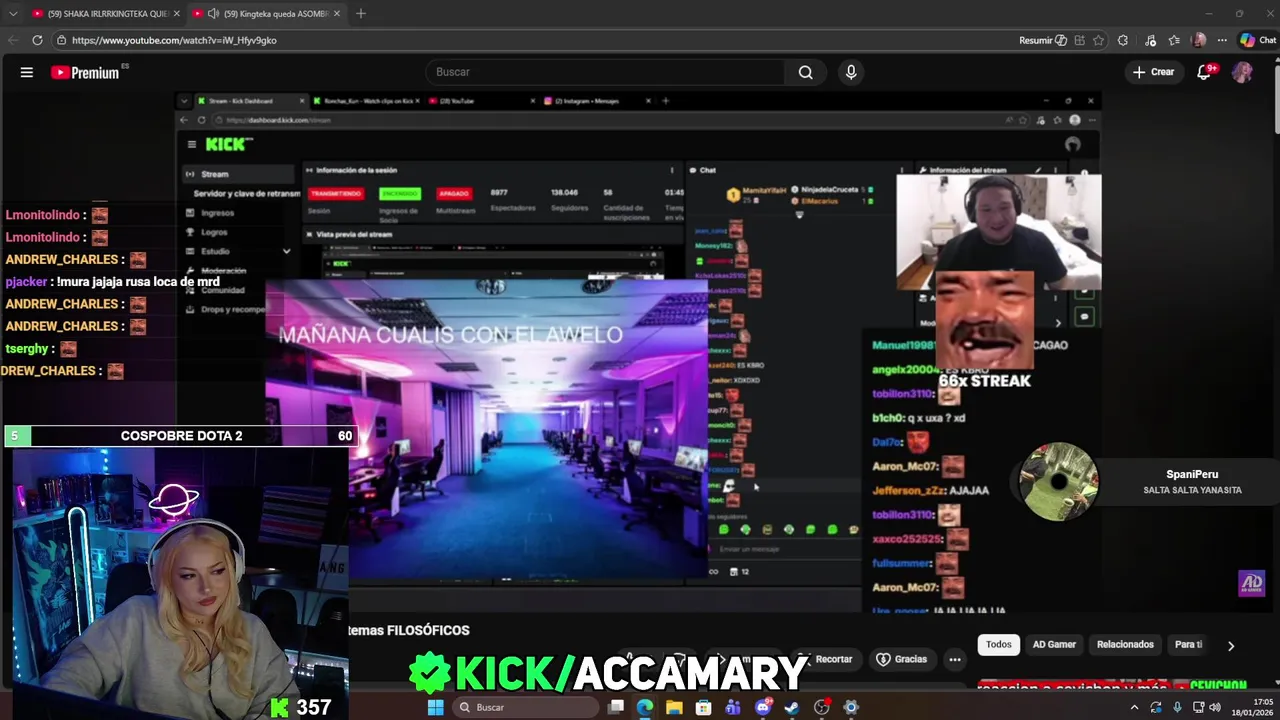Open Microsoft Store from taskbar
Viewport: 1280px width, 720px height.
[x=704, y=707]
